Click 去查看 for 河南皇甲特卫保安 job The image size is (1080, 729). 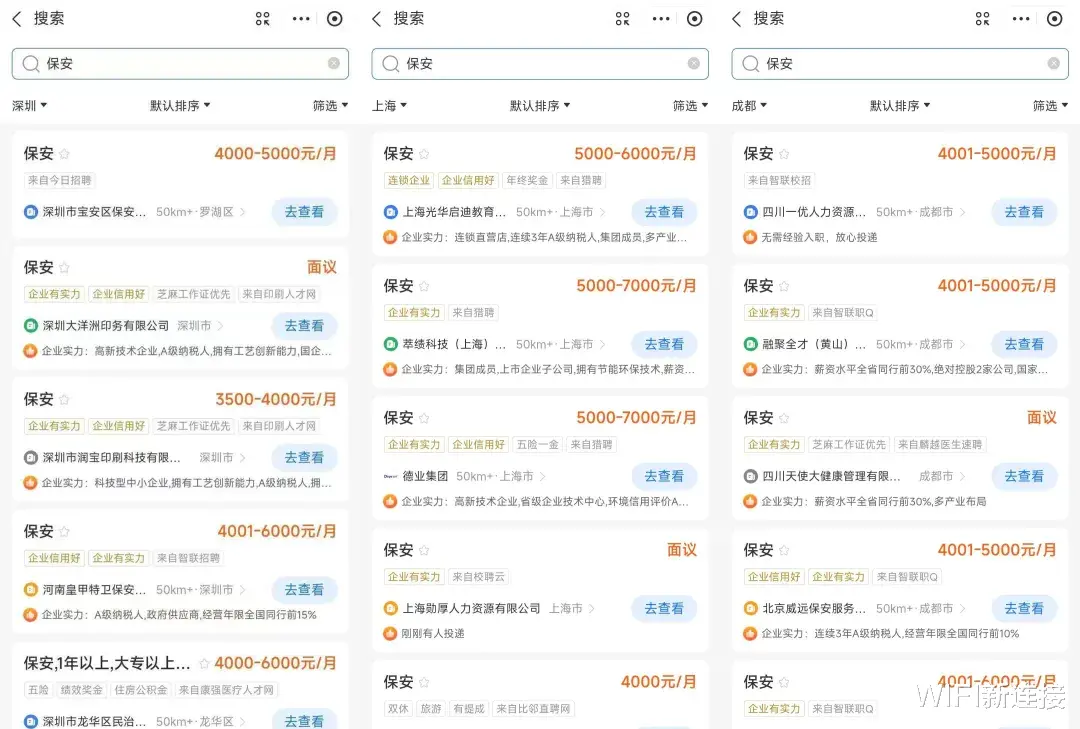point(304,590)
